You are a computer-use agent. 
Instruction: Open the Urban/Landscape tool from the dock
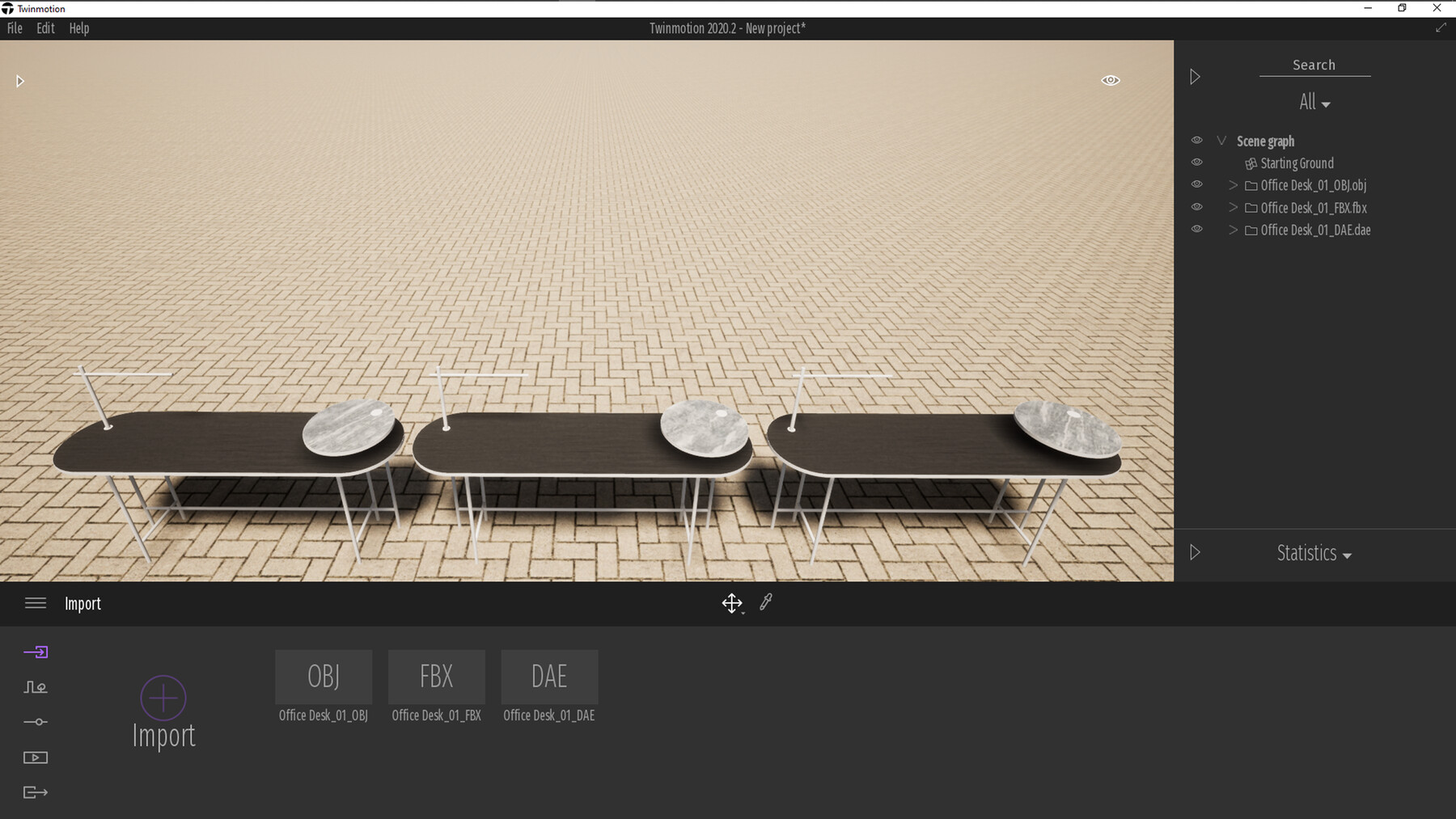tap(36, 686)
